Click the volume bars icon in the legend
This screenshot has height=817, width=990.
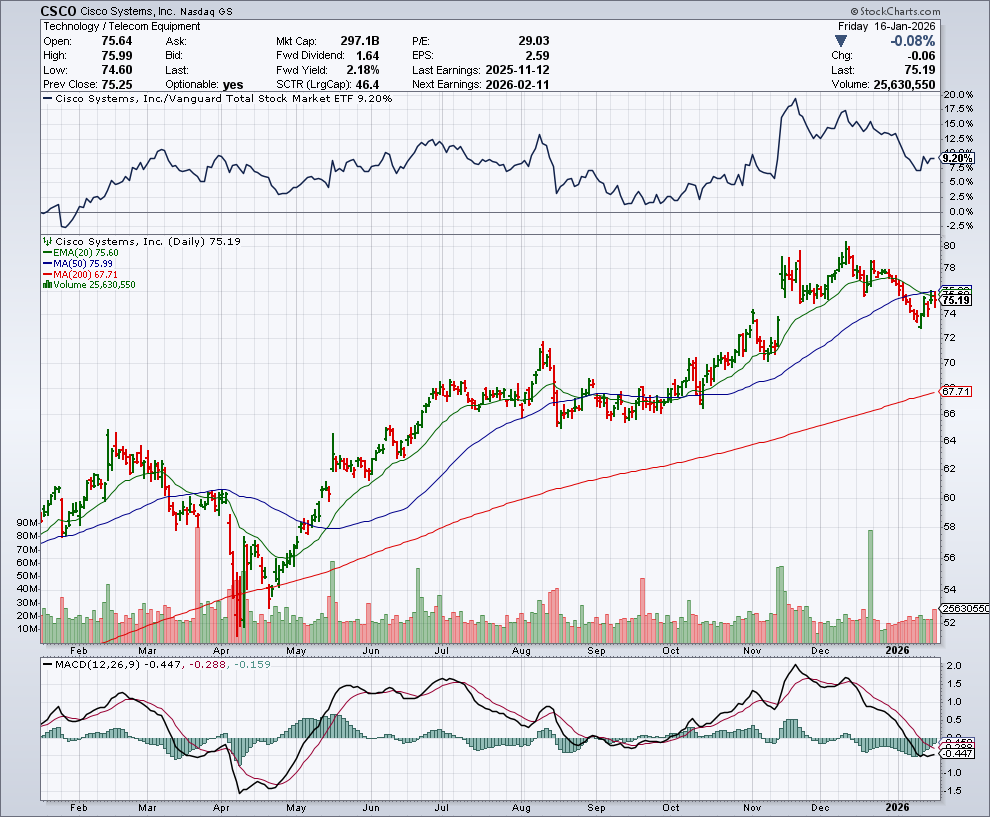coord(47,285)
